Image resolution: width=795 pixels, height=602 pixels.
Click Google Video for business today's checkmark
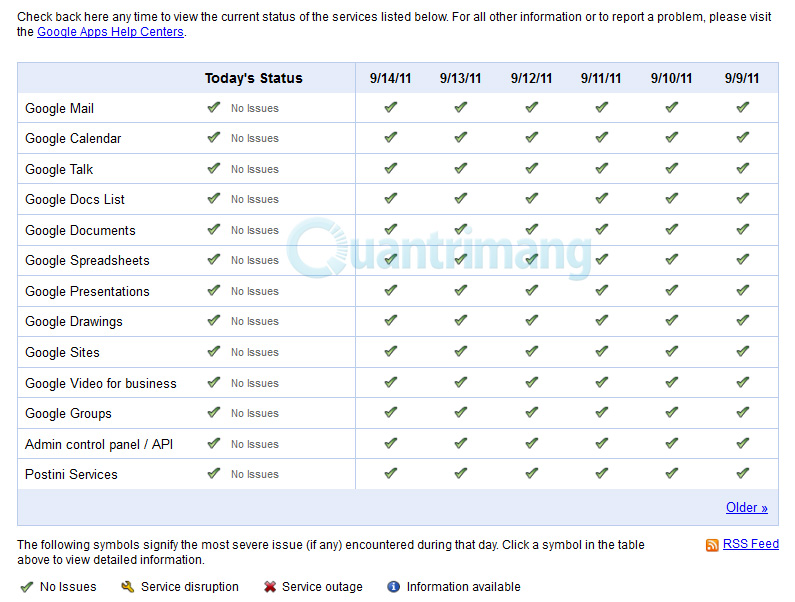[213, 383]
